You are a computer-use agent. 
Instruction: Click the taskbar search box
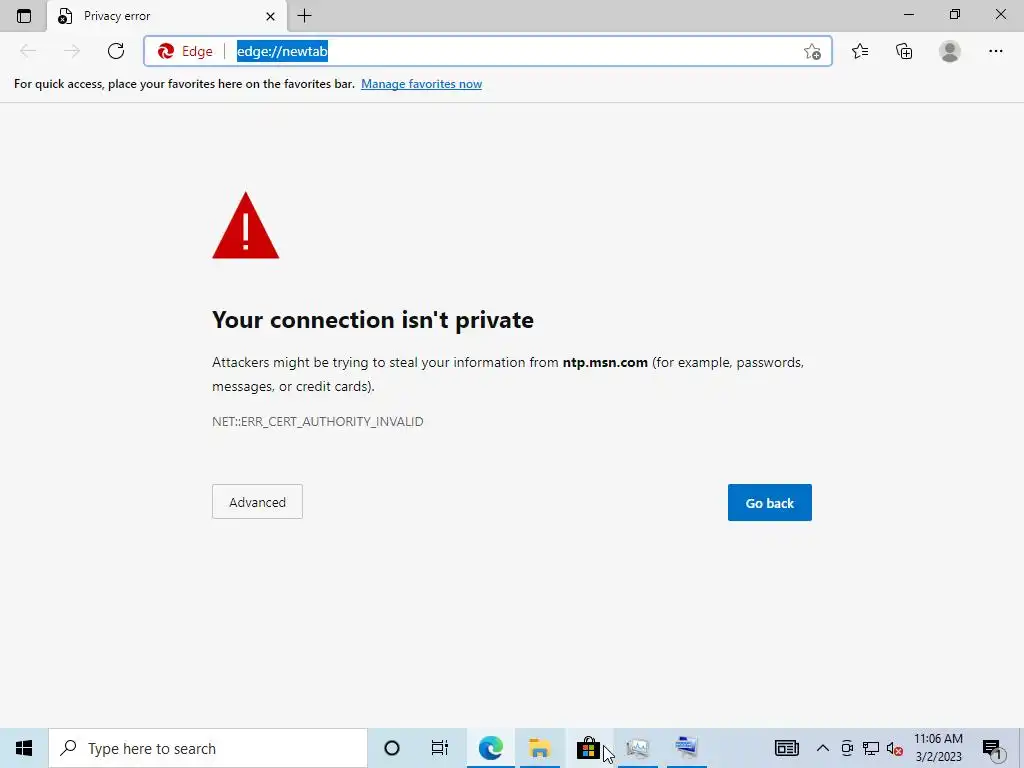click(208, 748)
